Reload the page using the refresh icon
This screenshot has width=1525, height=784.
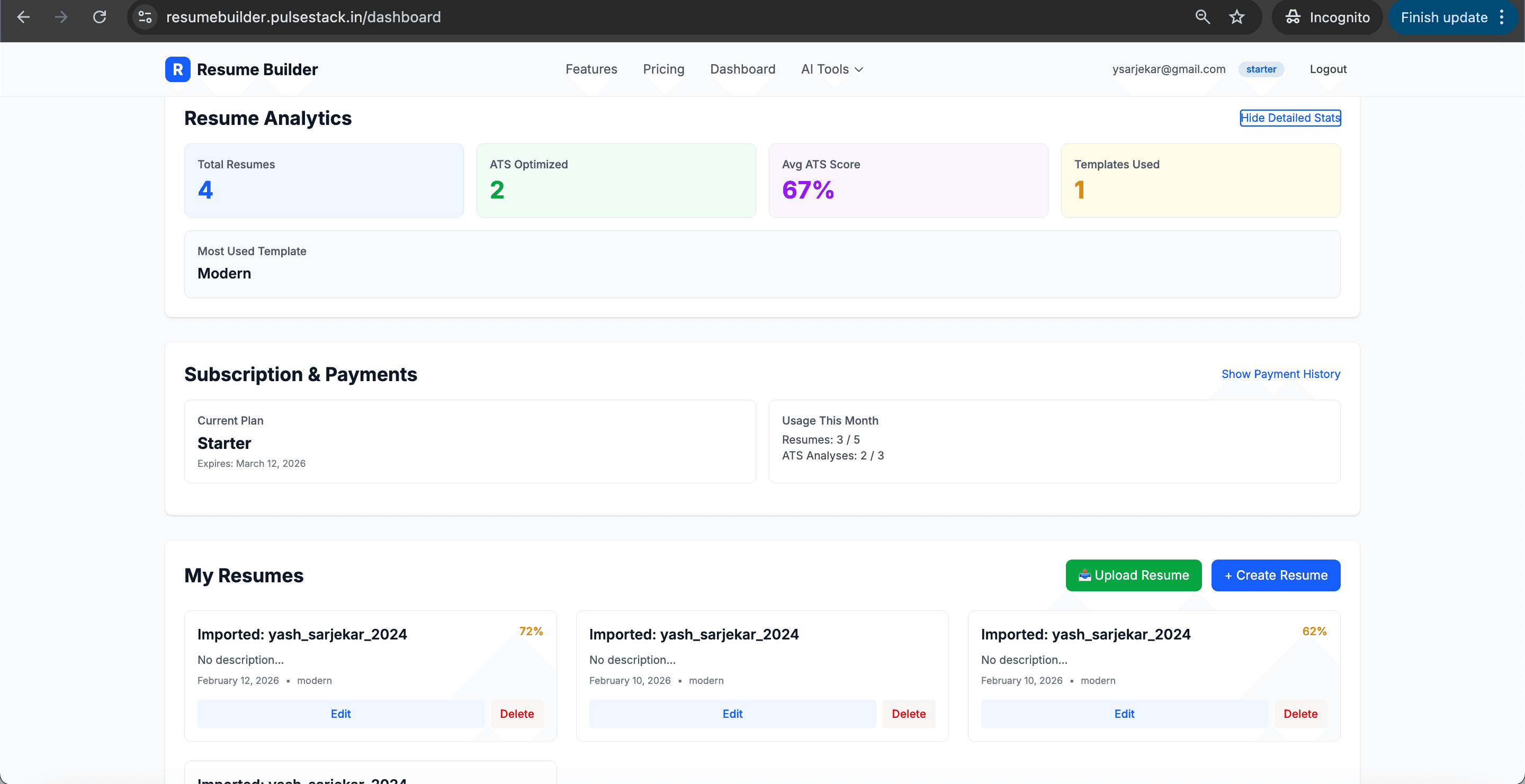pyautogui.click(x=100, y=16)
